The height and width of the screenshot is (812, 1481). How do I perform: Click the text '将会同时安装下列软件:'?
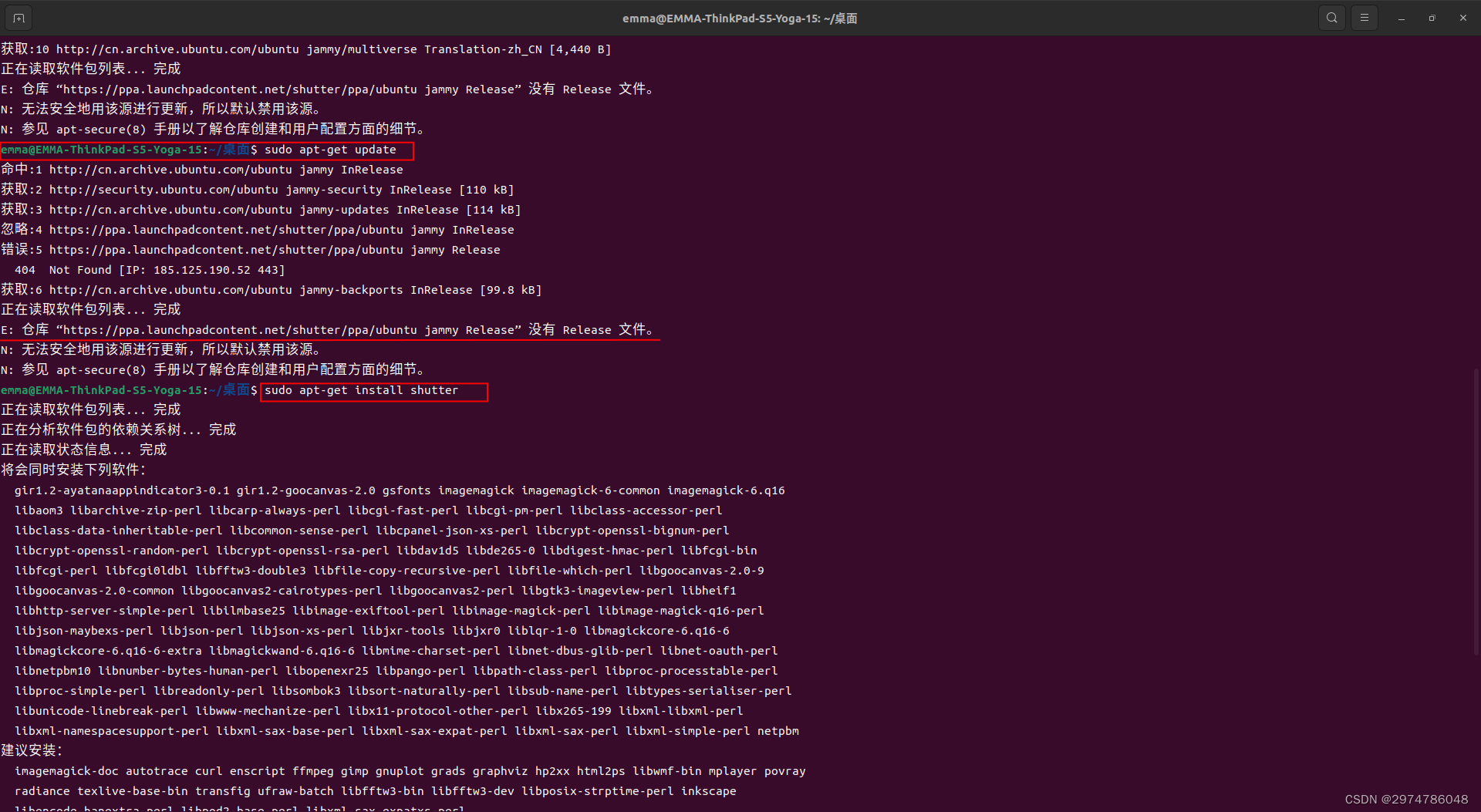tap(74, 470)
